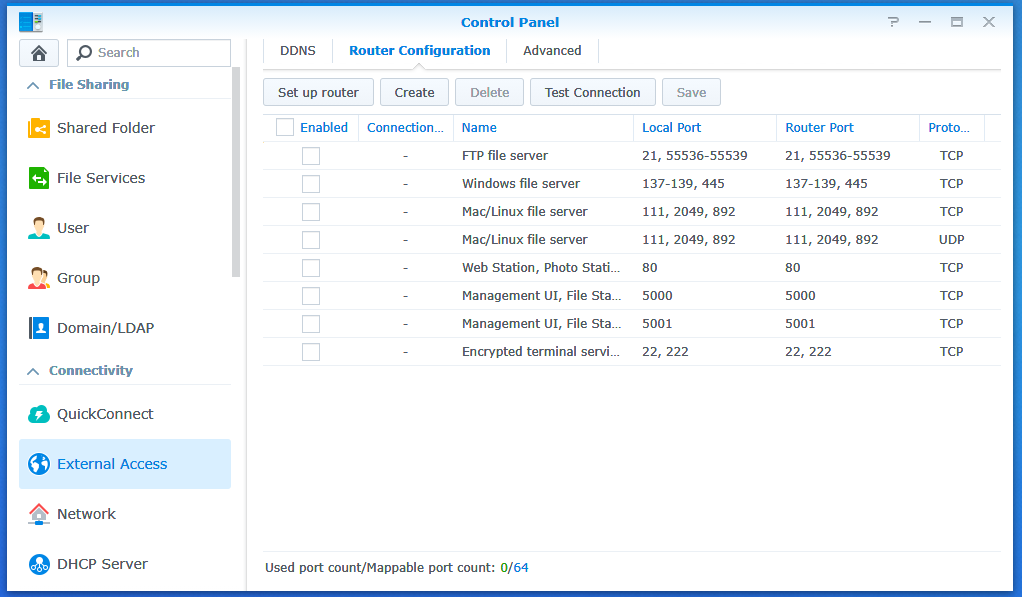
Task: Click the QuickConnect cloud icon
Action: 39,414
